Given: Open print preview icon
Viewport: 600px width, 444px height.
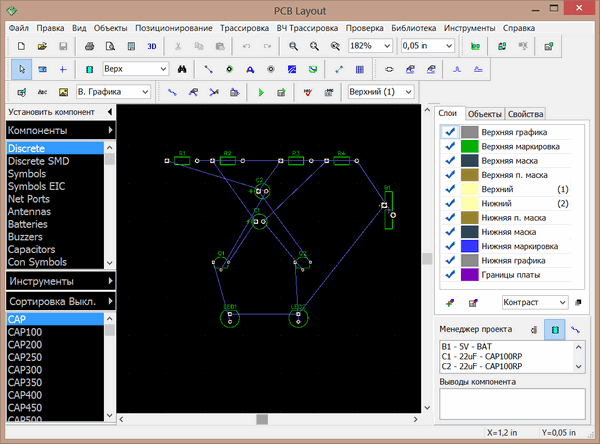Looking at the screenshot, I should (x=110, y=46).
